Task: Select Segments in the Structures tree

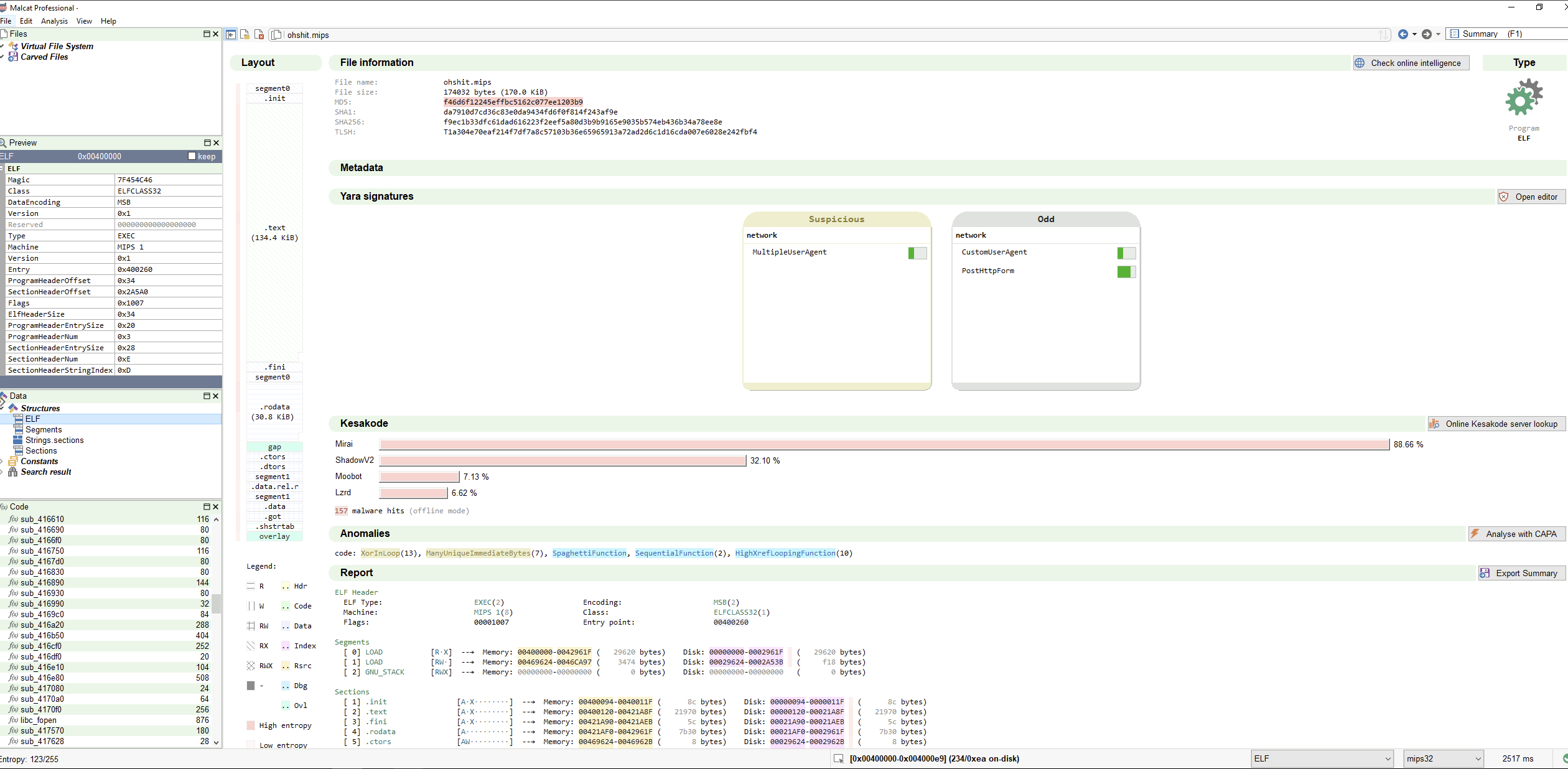Action: 44,429
